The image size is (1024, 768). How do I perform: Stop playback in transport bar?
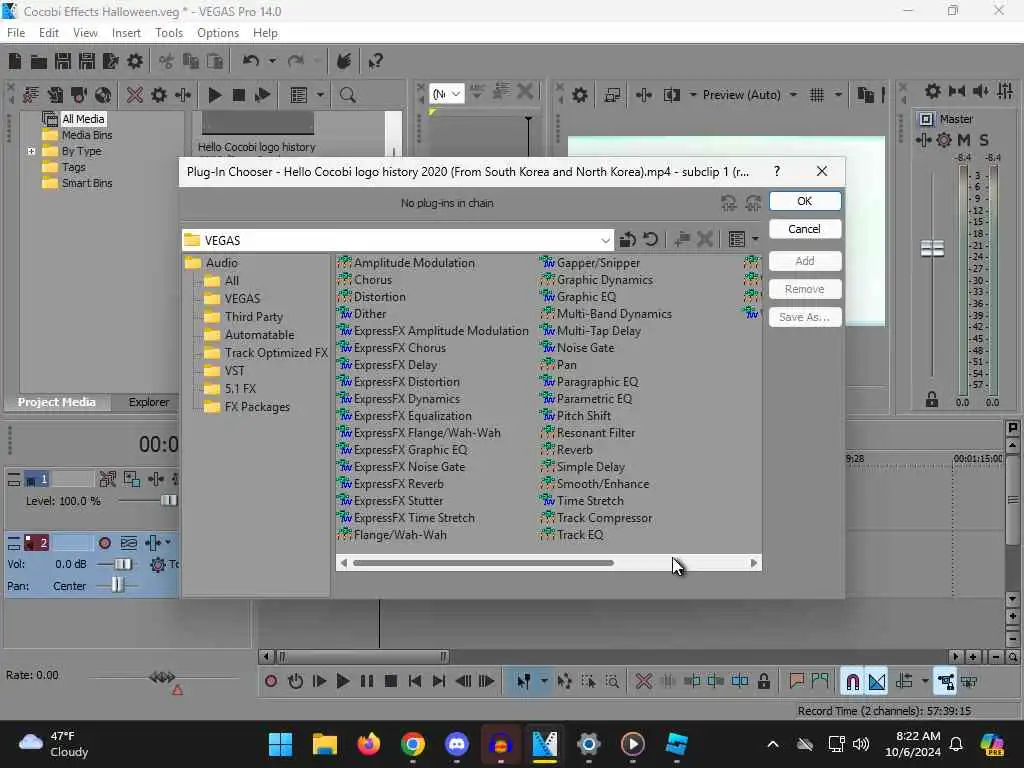pos(391,681)
